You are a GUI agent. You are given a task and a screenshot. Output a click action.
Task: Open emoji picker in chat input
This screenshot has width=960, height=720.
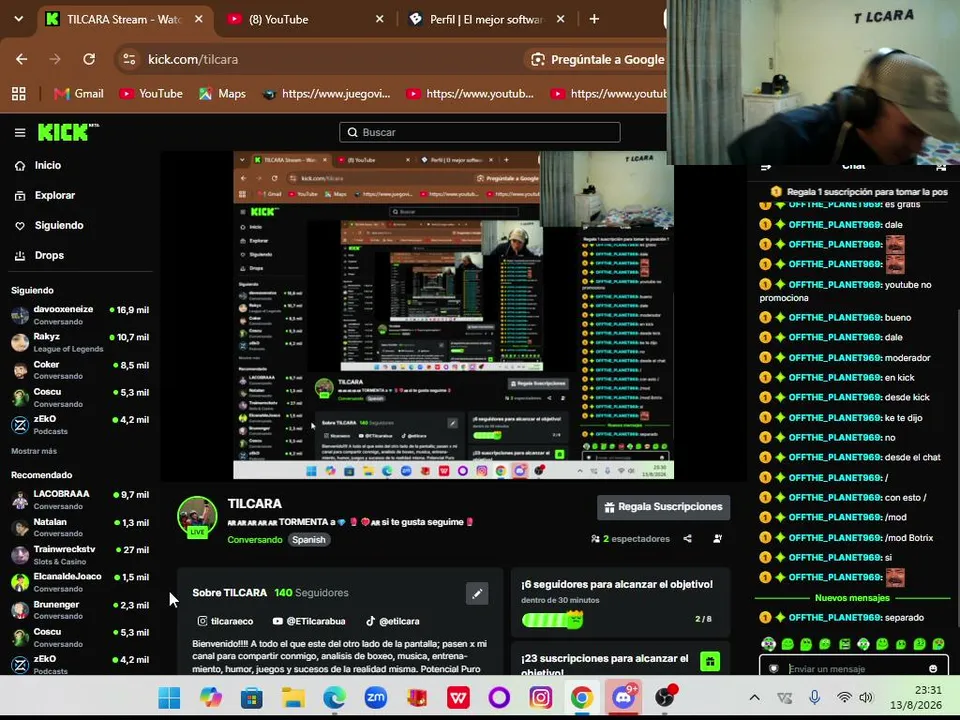[x=933, y=669]
